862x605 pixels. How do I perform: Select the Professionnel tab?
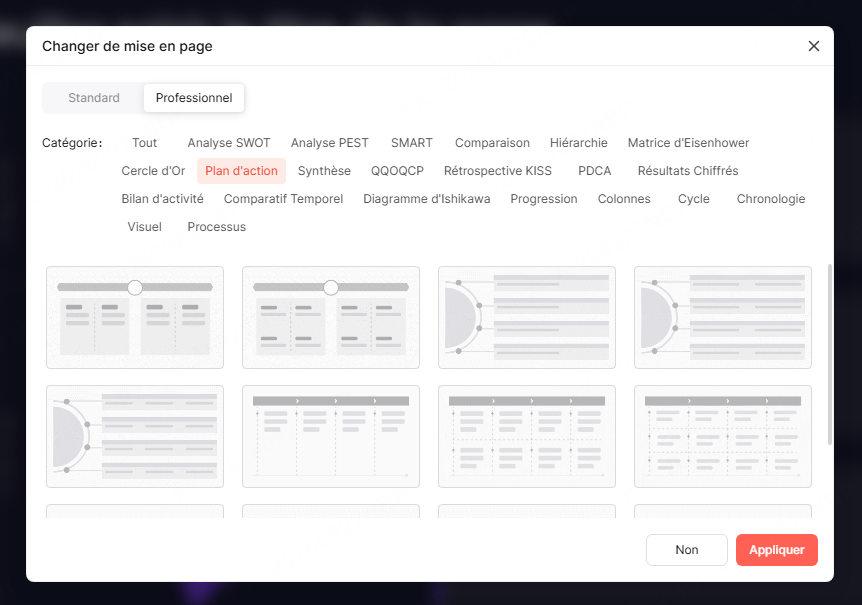click(x=194, y=98)
